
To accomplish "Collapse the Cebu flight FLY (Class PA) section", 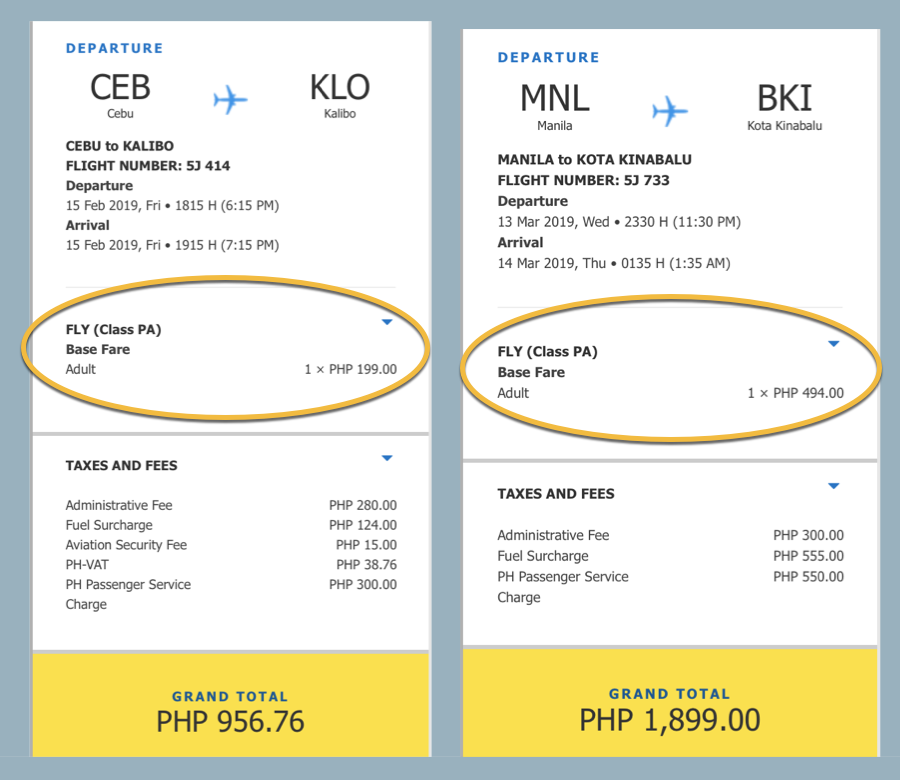I will (x=387, y=322).
